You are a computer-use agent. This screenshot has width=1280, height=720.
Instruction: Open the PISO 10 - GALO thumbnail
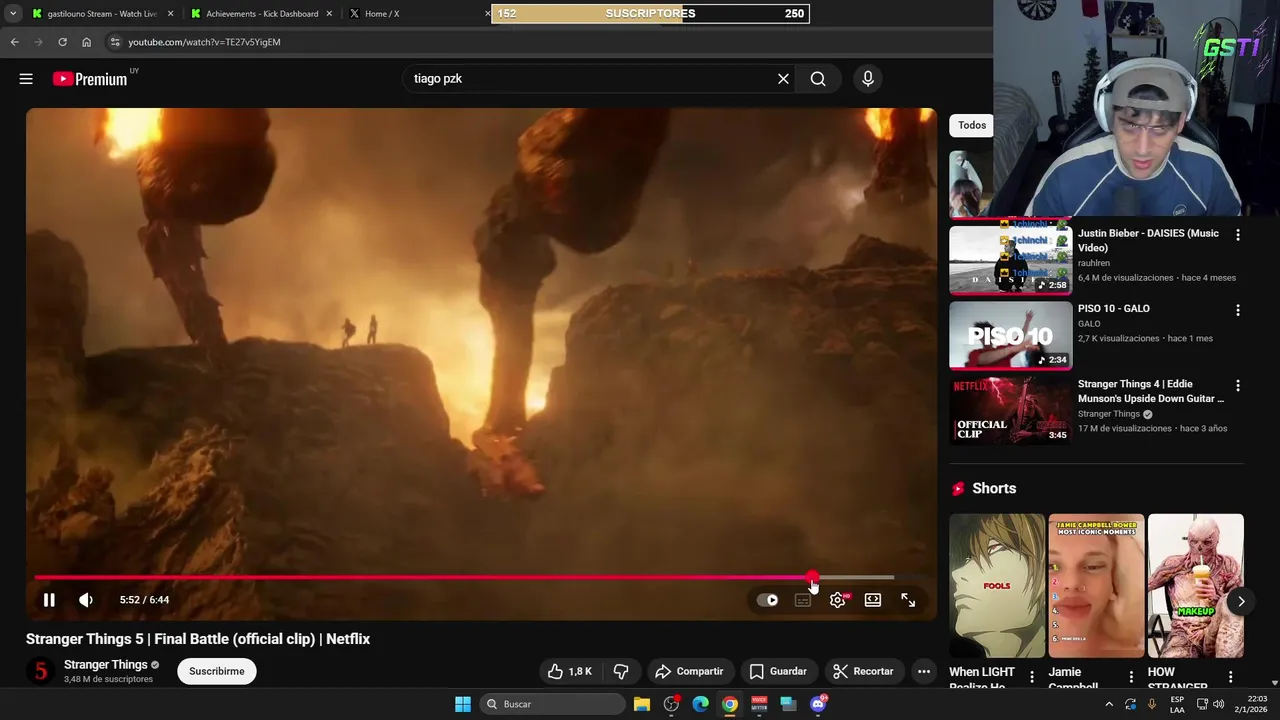pyautogui.click(x=1010, y=335)
